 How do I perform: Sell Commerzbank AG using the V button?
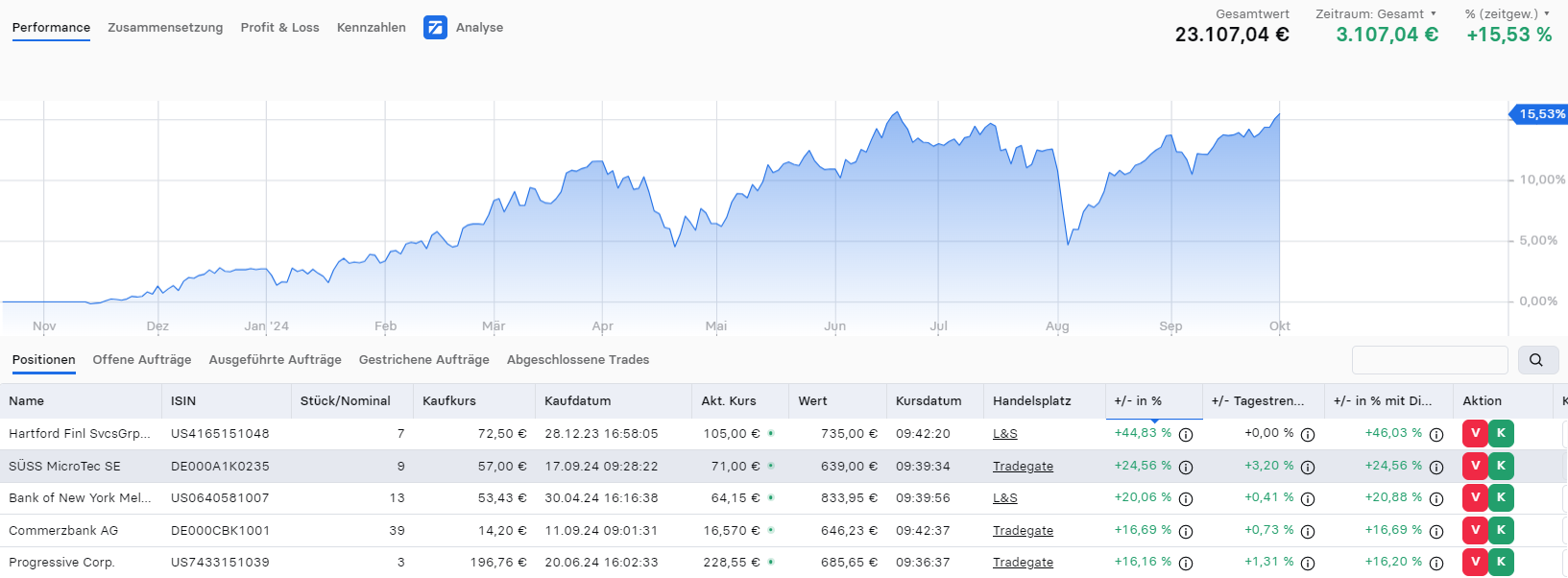coord(1475,530)
